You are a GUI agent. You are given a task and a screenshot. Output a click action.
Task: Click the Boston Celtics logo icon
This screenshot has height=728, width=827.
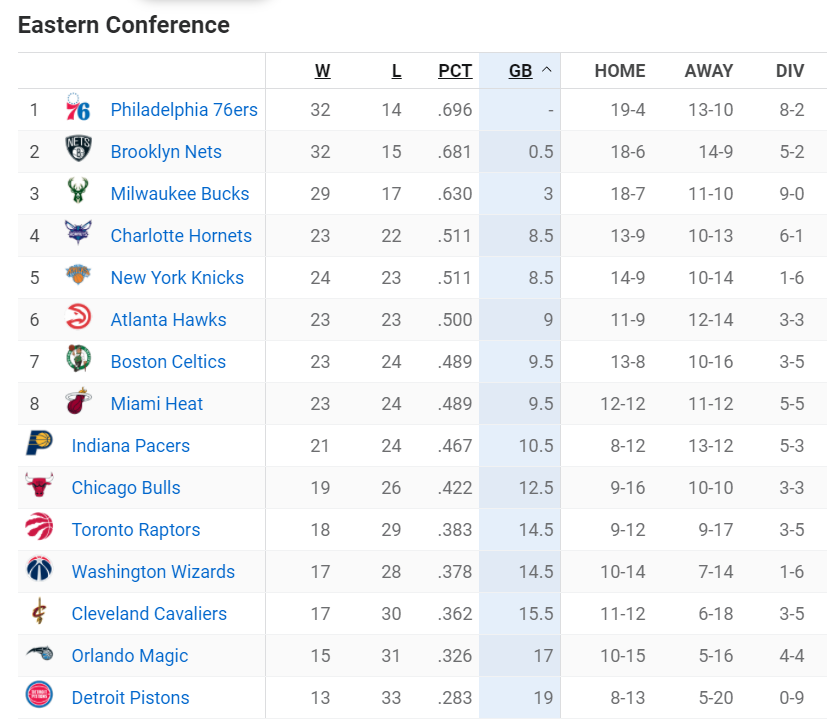[x=78, y=359]
